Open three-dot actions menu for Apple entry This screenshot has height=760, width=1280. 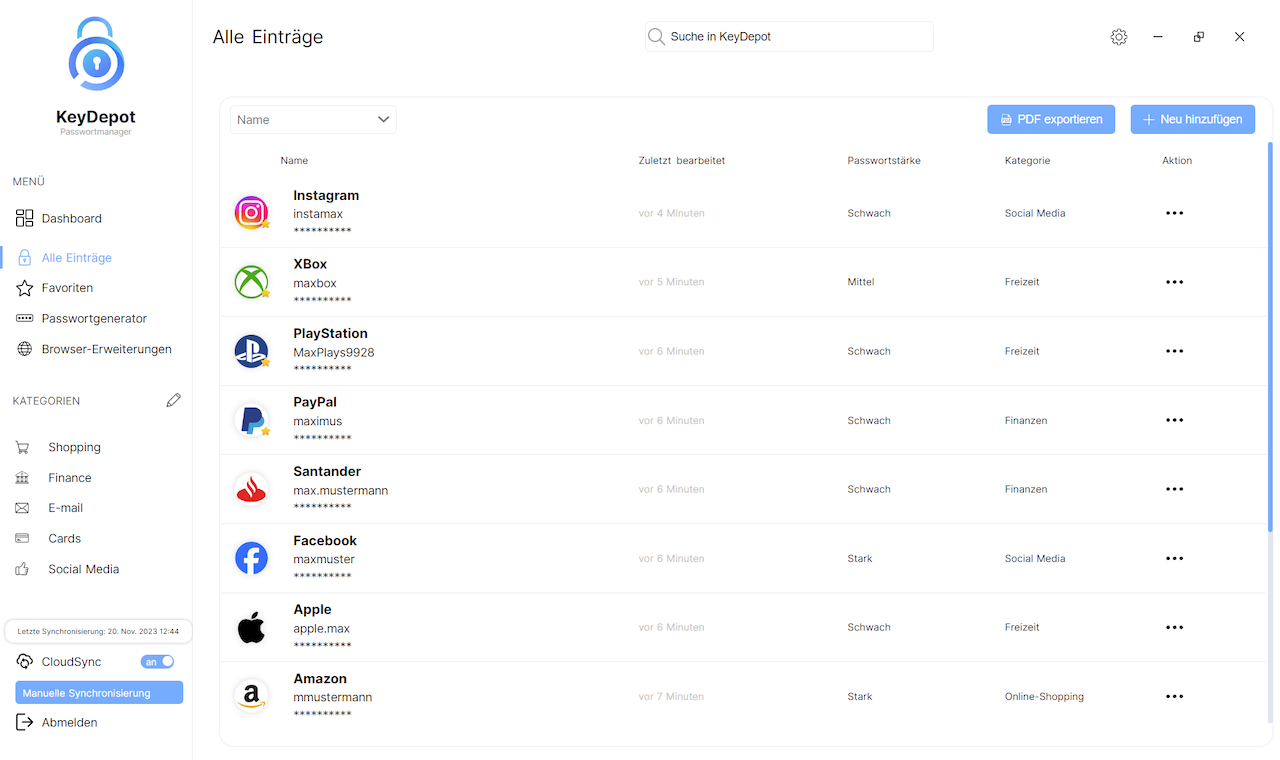1174,628
